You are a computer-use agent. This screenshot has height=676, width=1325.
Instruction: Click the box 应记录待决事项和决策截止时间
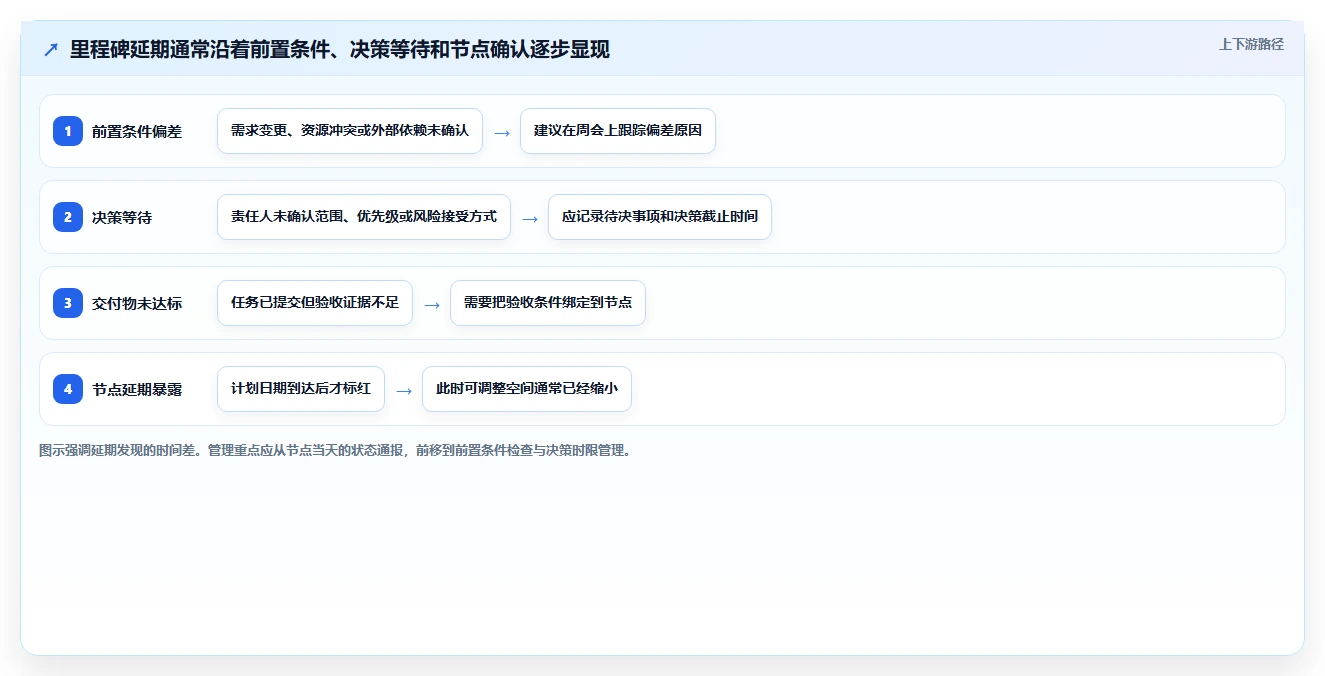point(660,217)
